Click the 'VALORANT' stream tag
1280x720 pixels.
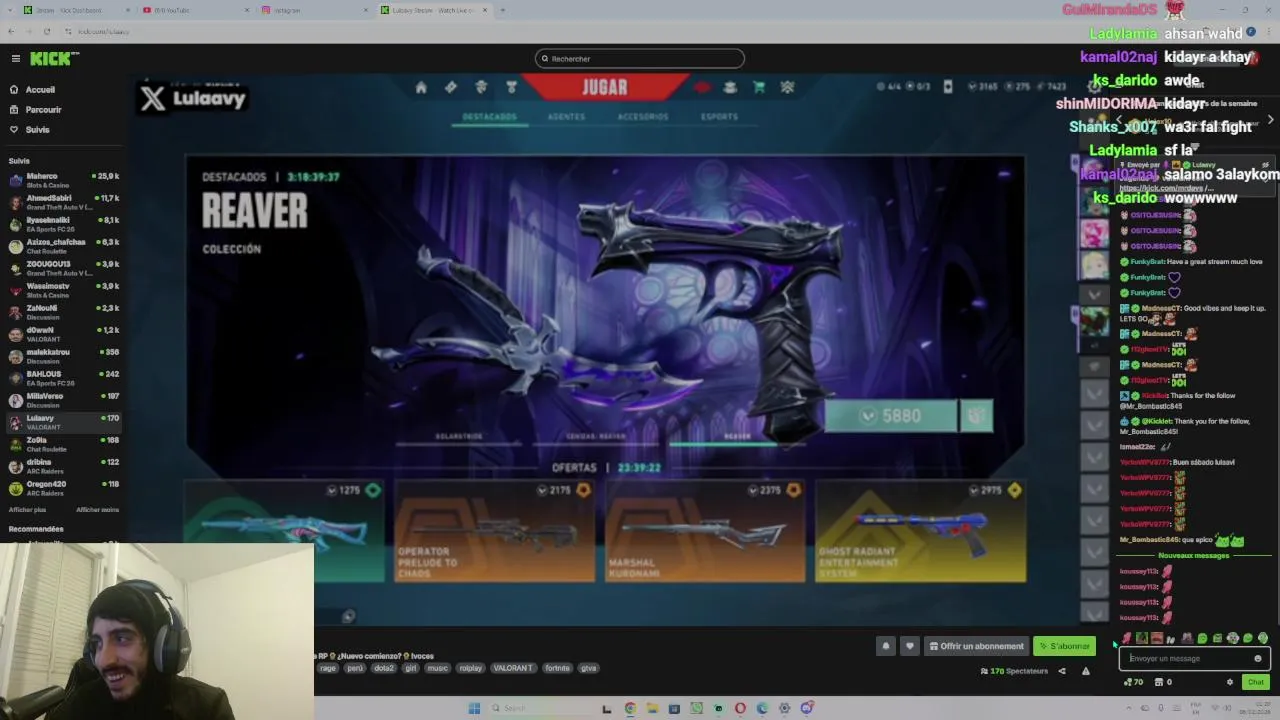point(512,668)
